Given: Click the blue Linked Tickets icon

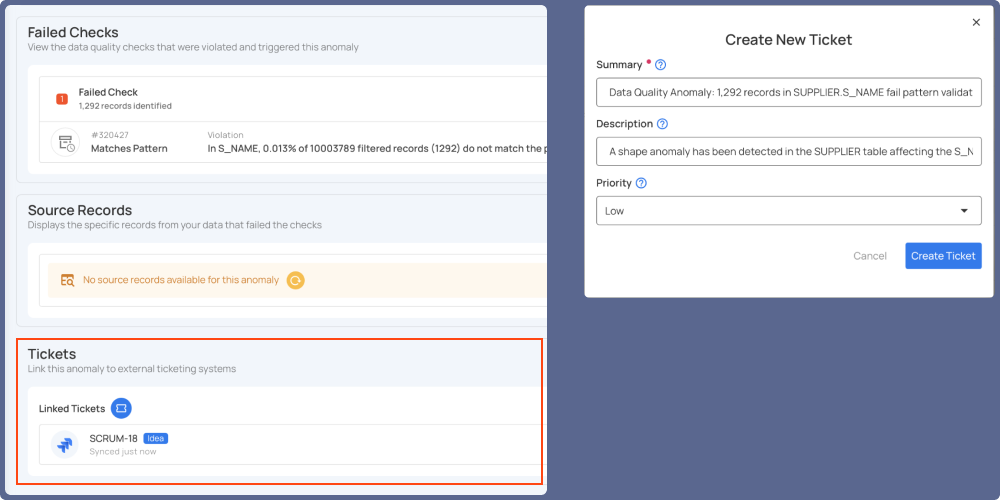Looking at the screenshot, I should click(121, 408).
